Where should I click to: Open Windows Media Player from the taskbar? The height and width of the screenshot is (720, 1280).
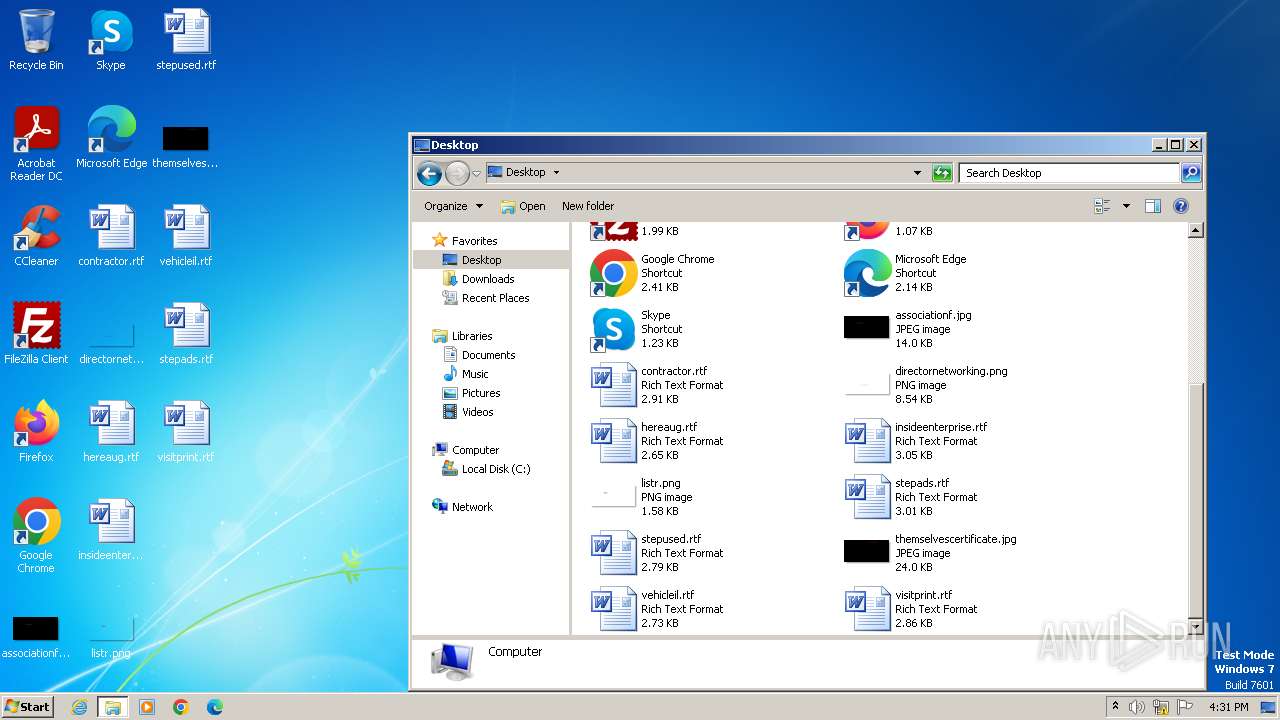(x=147, y=707)
